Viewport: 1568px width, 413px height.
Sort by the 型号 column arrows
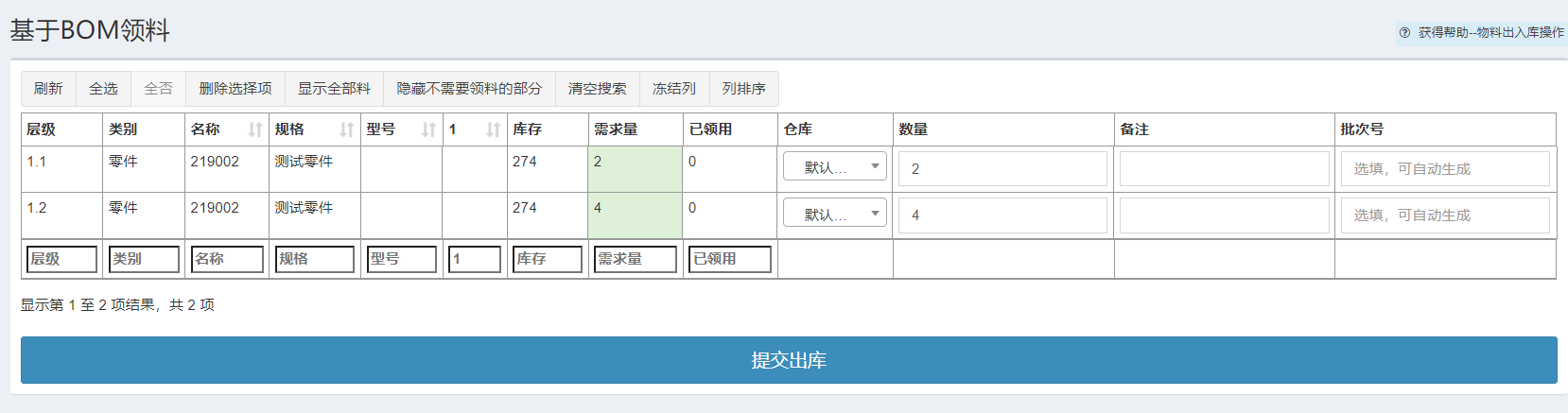click(428, 129)
